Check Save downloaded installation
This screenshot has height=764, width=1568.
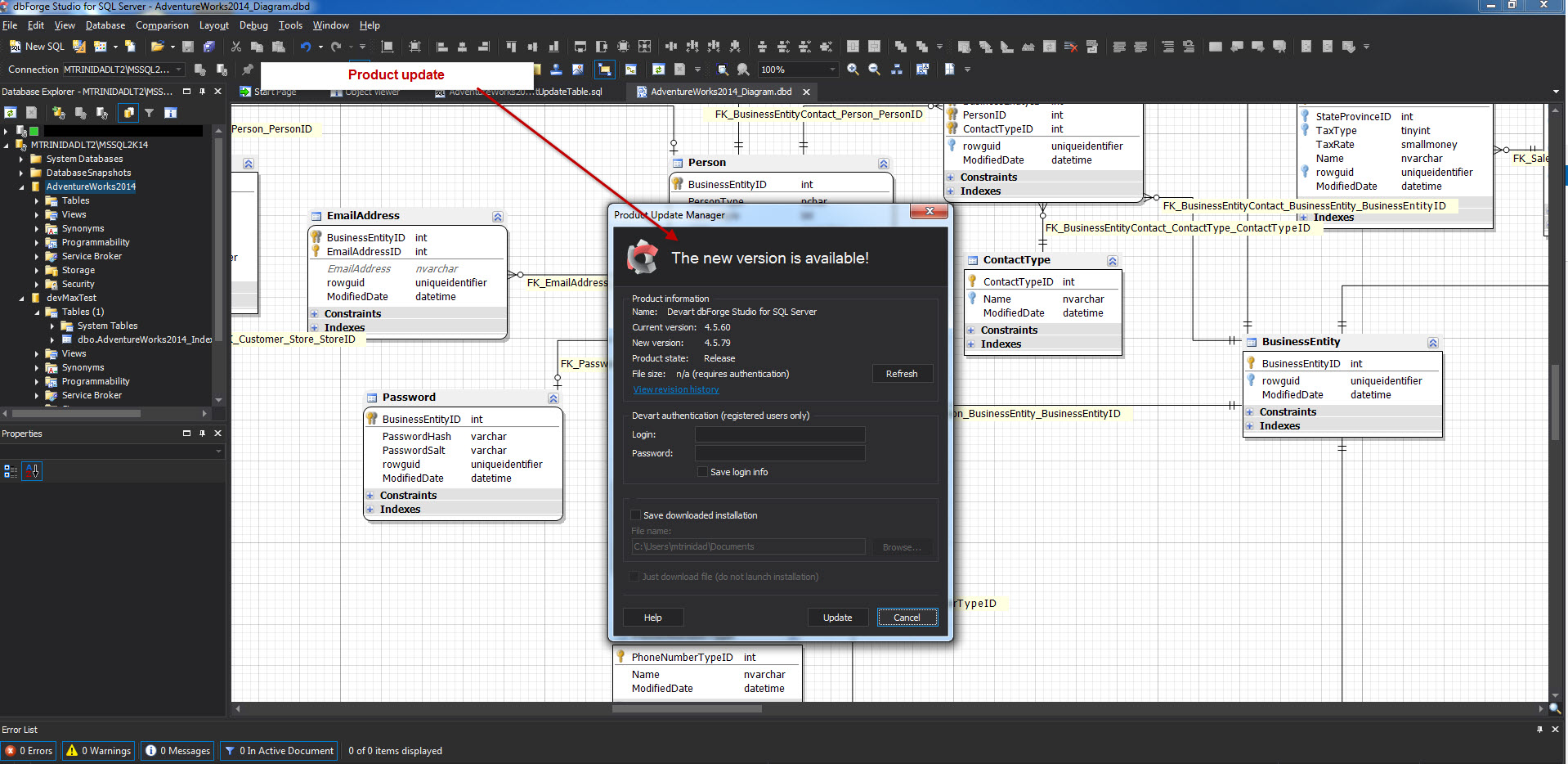click(x=635, y=515)
